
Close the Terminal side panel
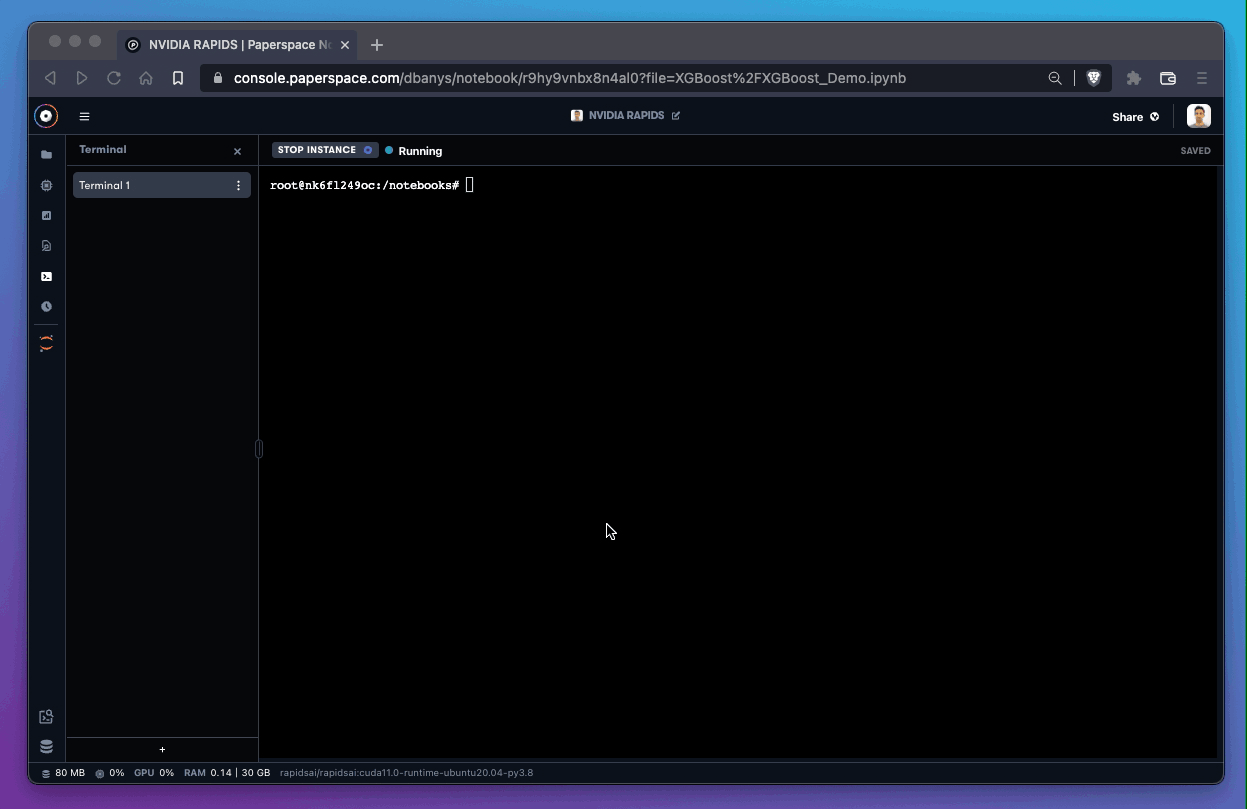[237, 152]
